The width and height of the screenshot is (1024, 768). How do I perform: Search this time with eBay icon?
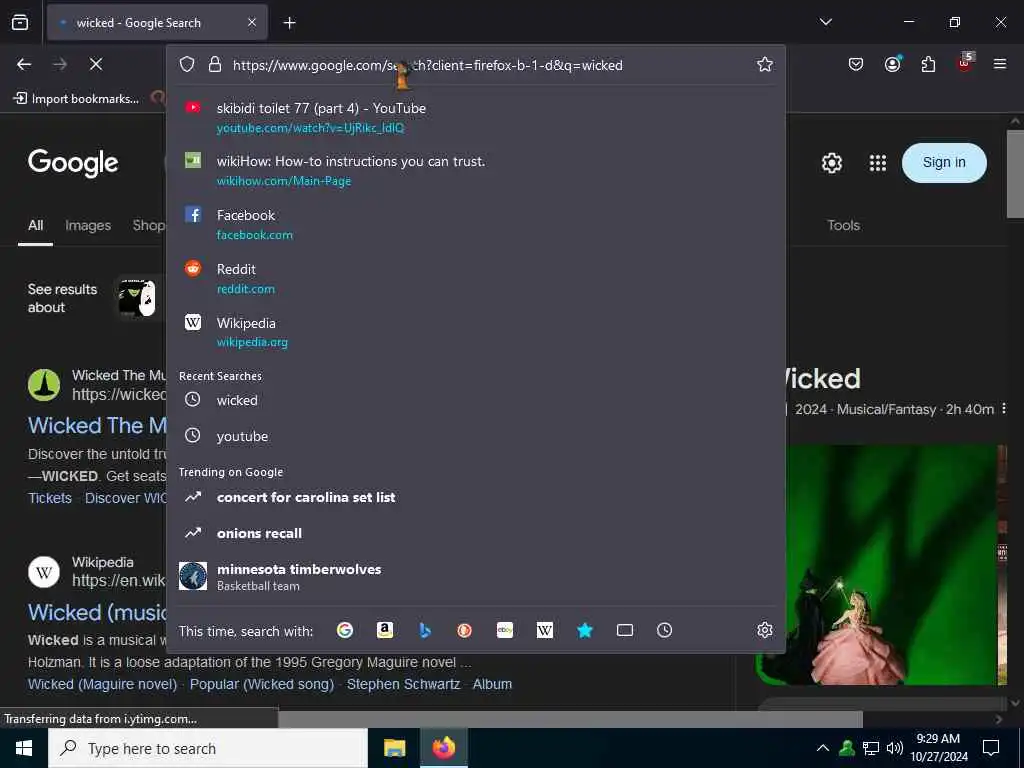504,630
